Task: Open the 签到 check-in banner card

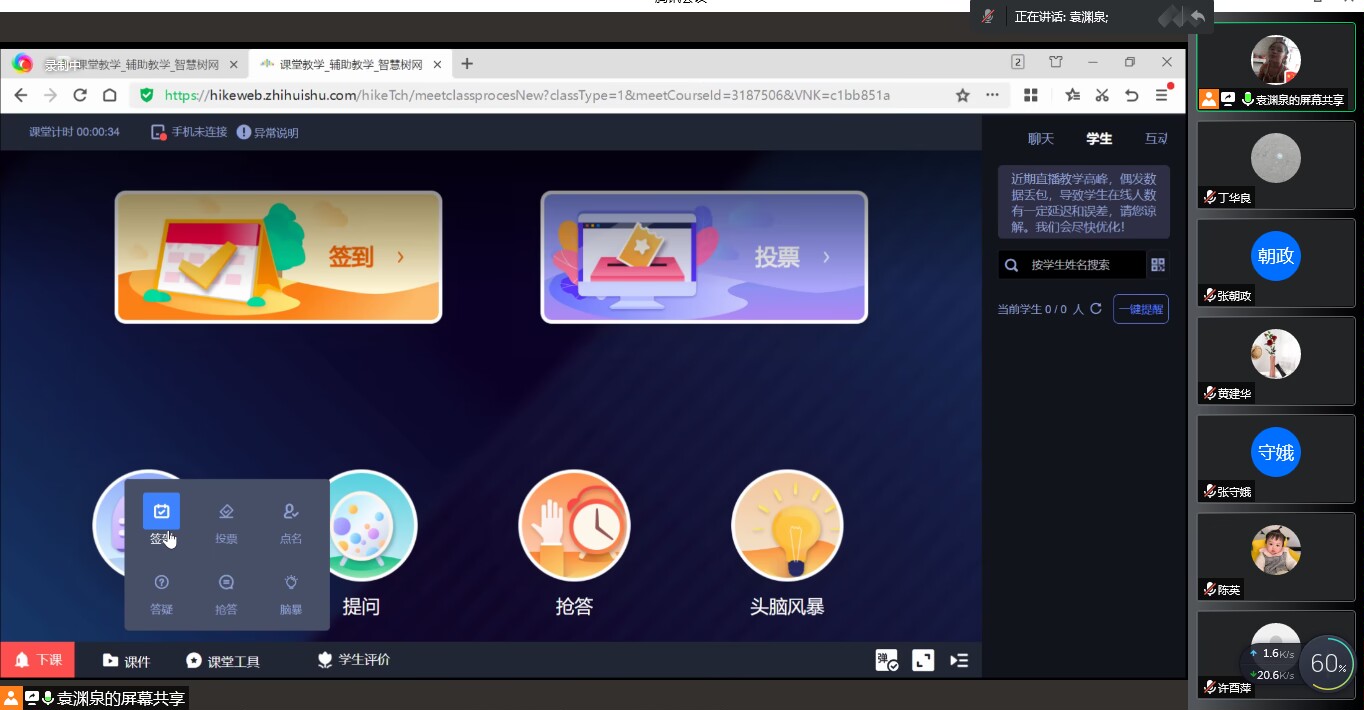Action: coord(278,257)
